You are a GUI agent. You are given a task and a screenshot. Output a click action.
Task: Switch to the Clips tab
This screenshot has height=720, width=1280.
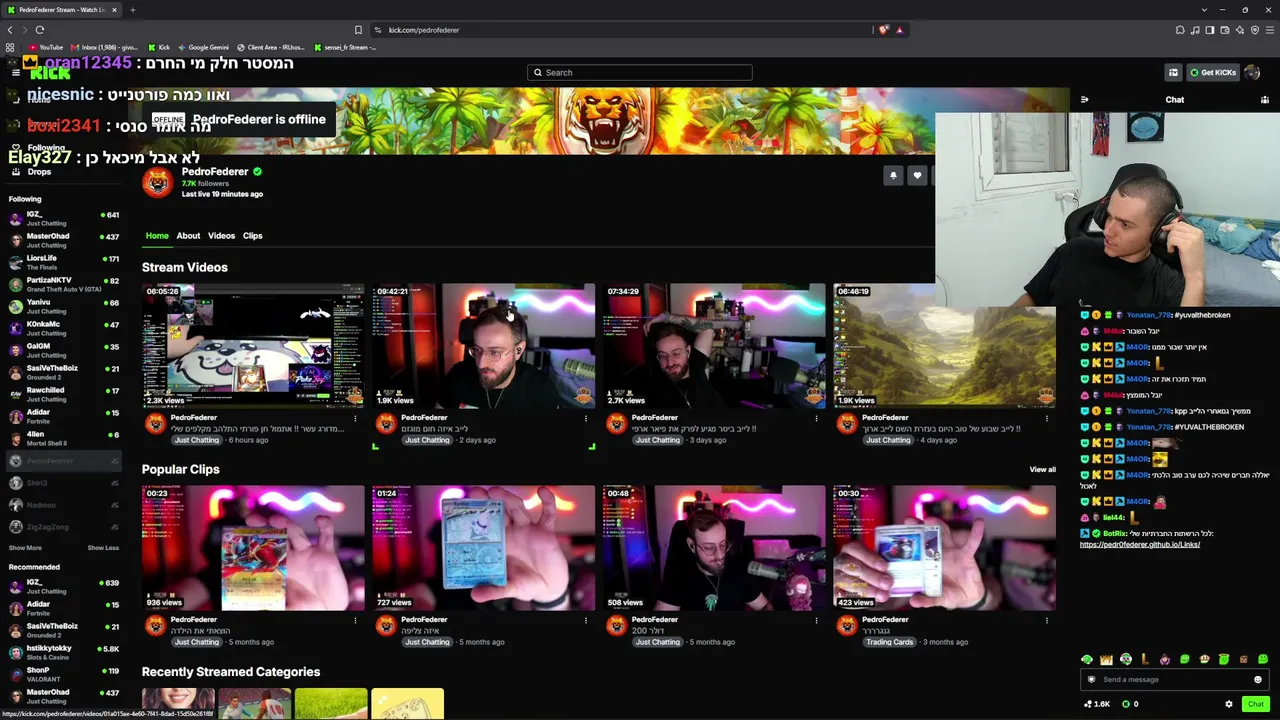coord(252,236)
